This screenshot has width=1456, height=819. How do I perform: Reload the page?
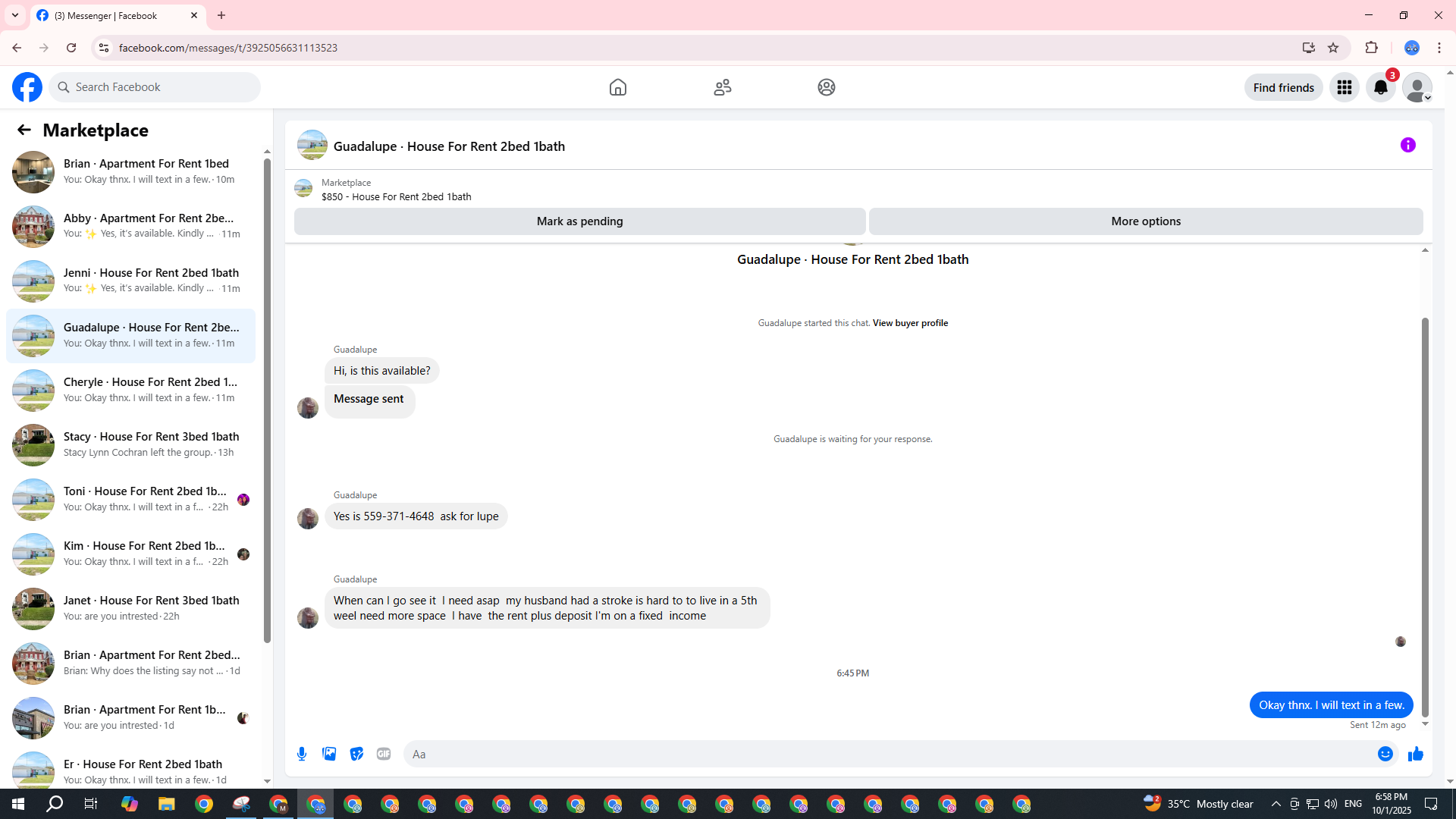(x=71, y=48)
